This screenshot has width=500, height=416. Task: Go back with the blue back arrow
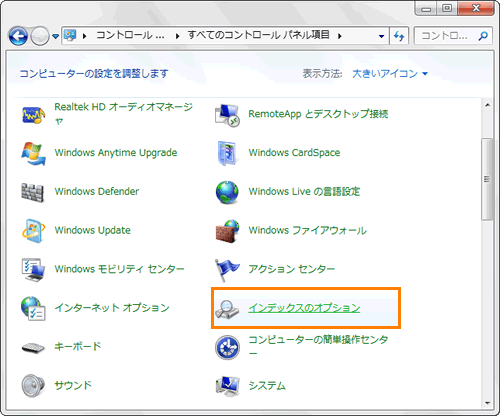tap(18, 36)
